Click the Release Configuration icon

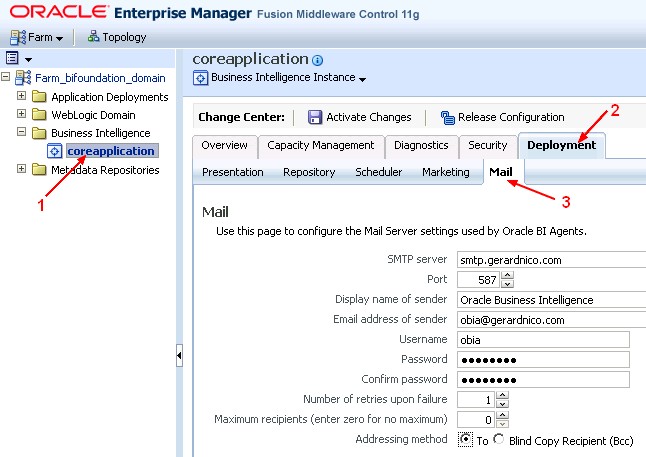pyautogui.click(x=448, y=117)
